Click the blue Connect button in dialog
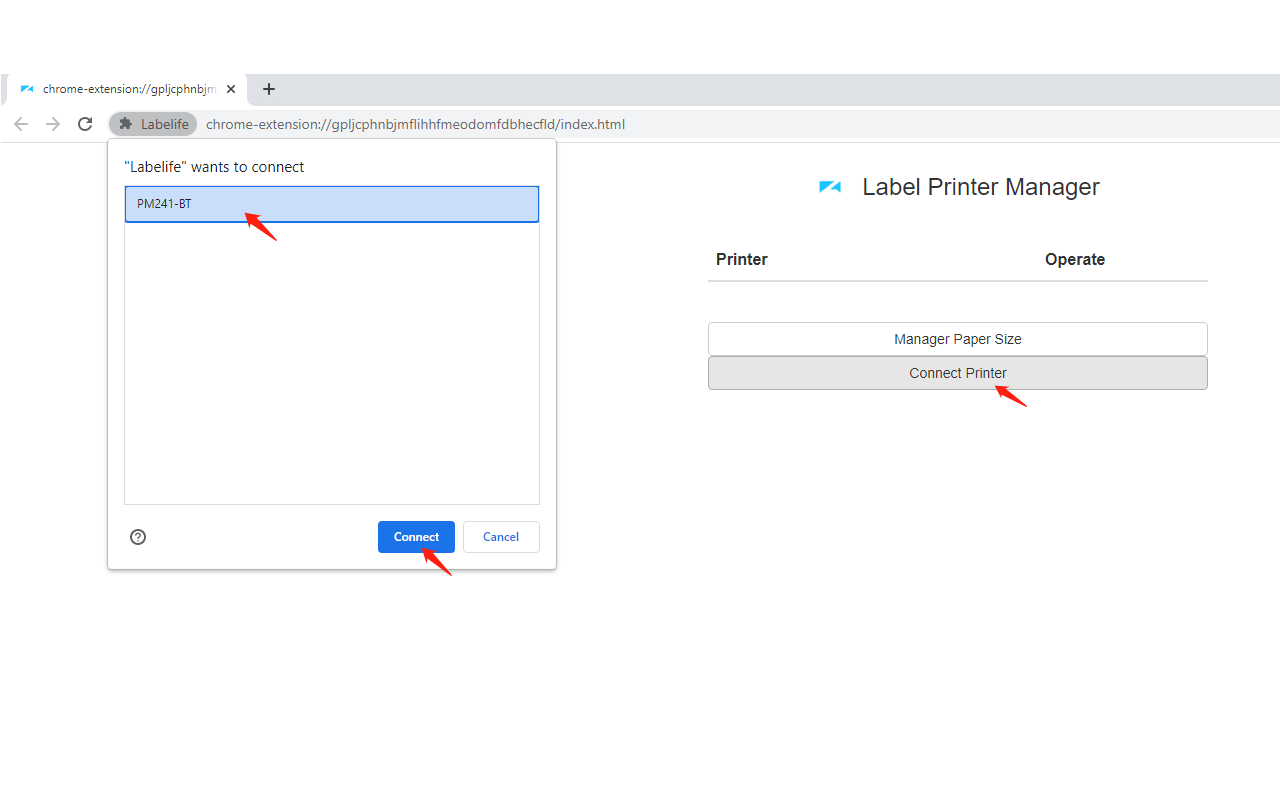This screenshot has height=800, width=1280. (416, 537)
